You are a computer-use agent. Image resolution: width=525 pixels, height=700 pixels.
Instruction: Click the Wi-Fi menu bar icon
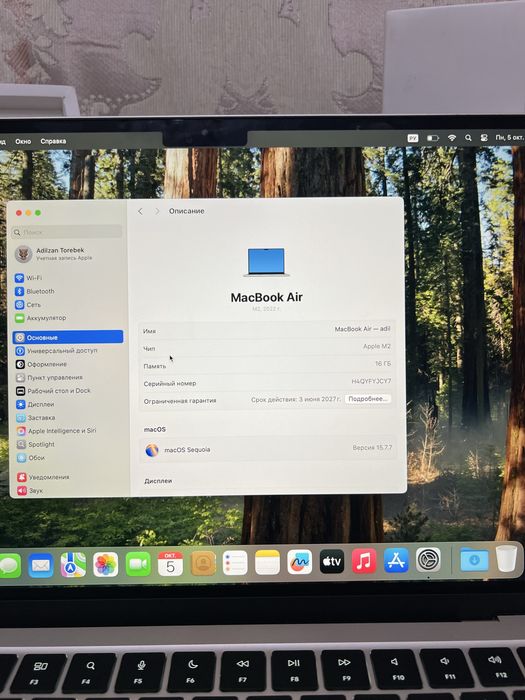(x=452, y=138)
